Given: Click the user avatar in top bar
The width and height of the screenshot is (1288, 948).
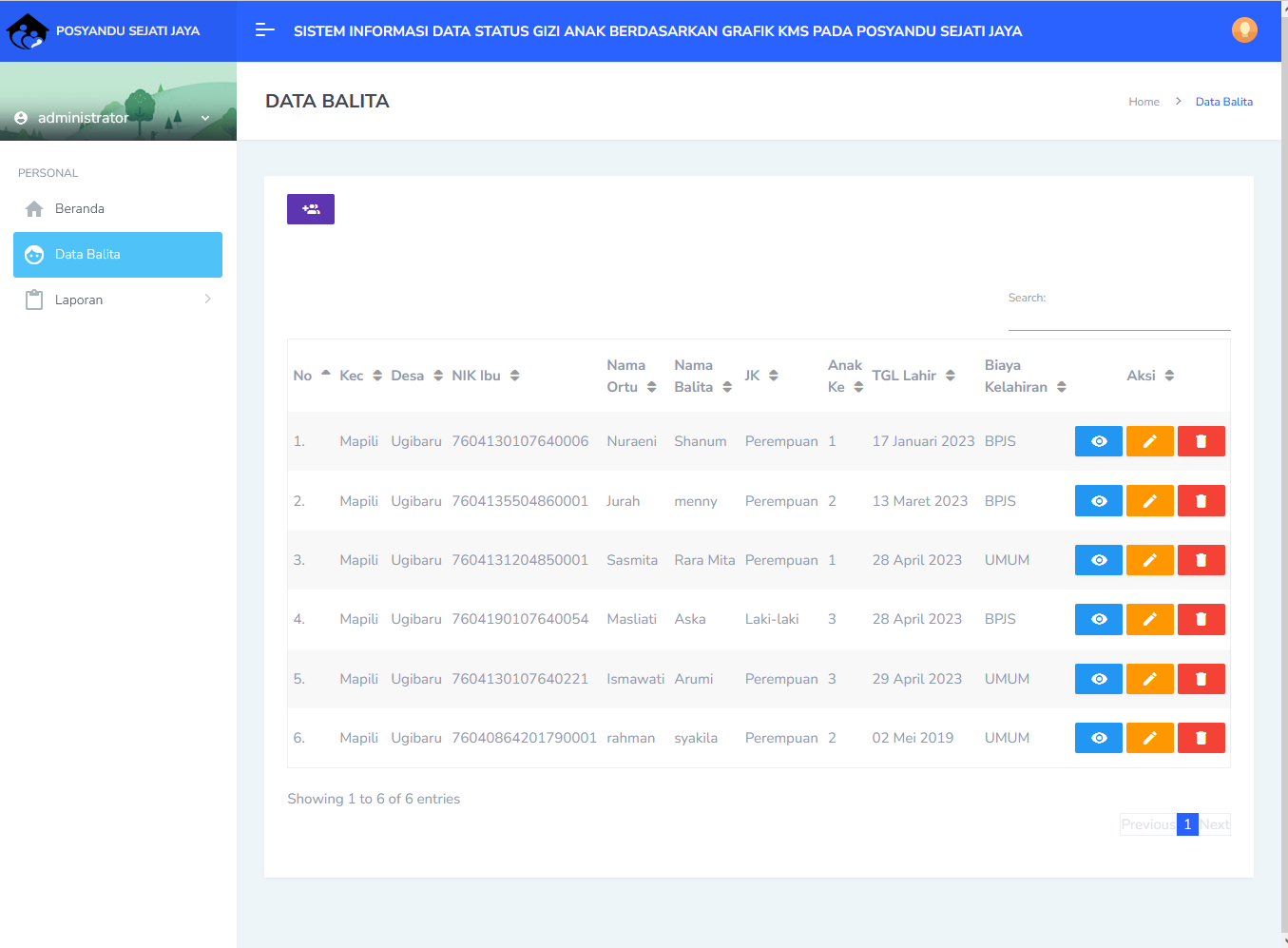Looking at the screenshot, I should 1243,30.
